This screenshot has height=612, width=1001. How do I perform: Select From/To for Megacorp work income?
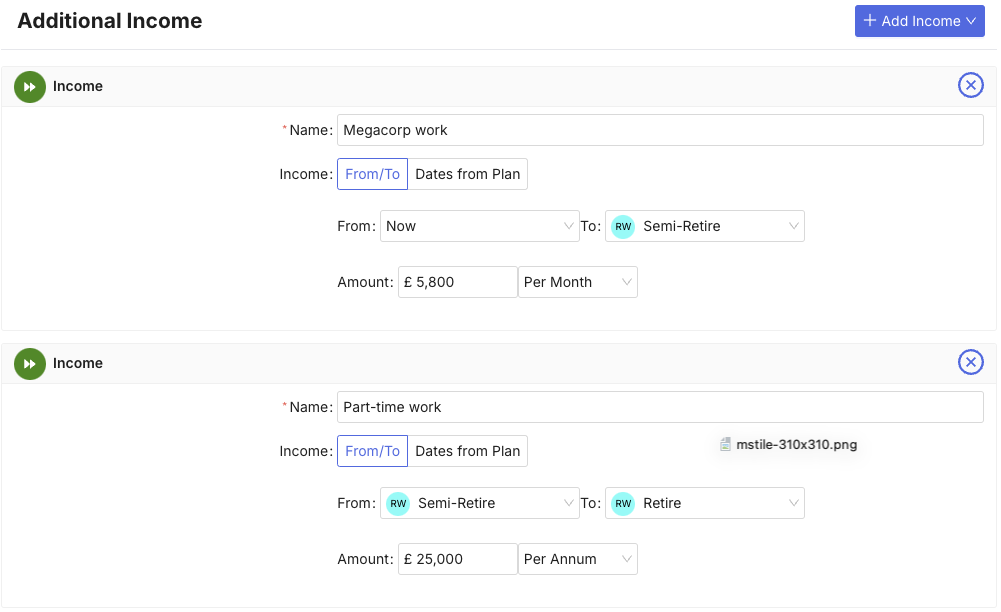pyautogui.click(x=372, y=174)
